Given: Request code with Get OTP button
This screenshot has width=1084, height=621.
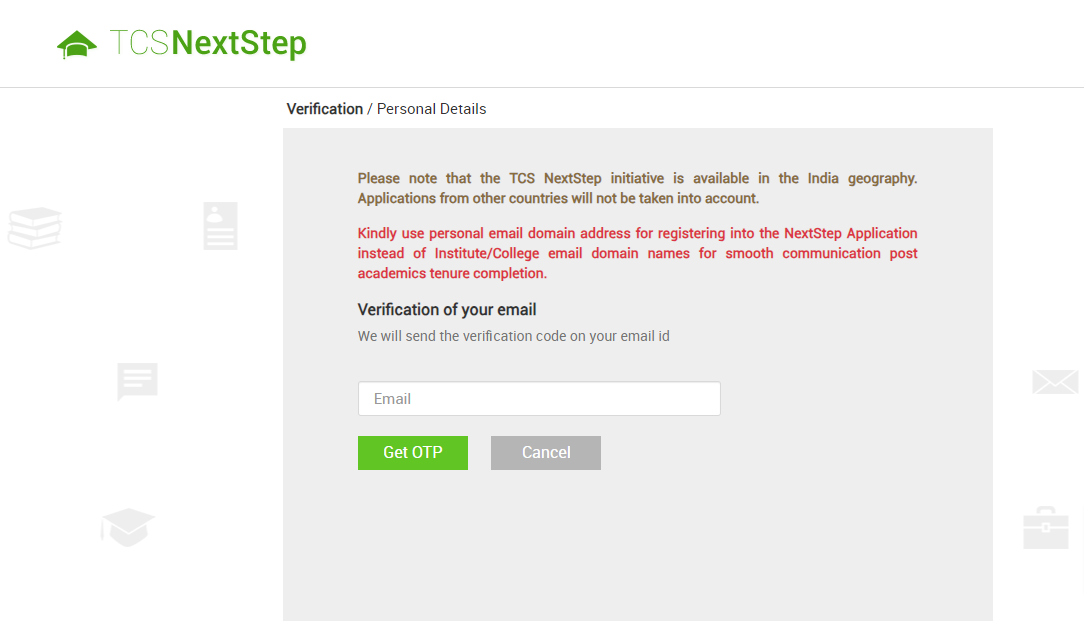Looking at the screenshot, I should 413,453.
